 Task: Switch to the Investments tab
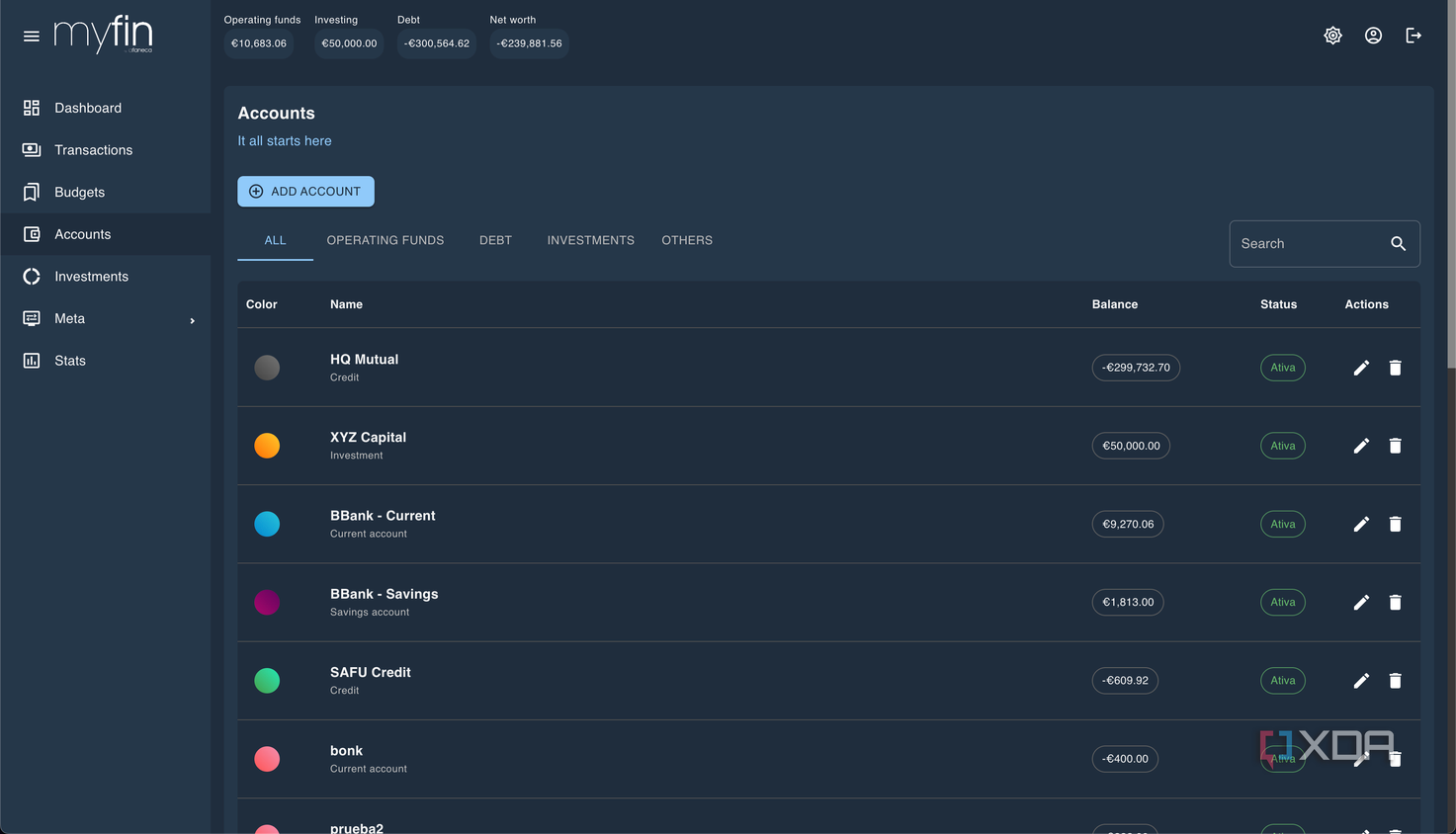(x=591, y=240)
